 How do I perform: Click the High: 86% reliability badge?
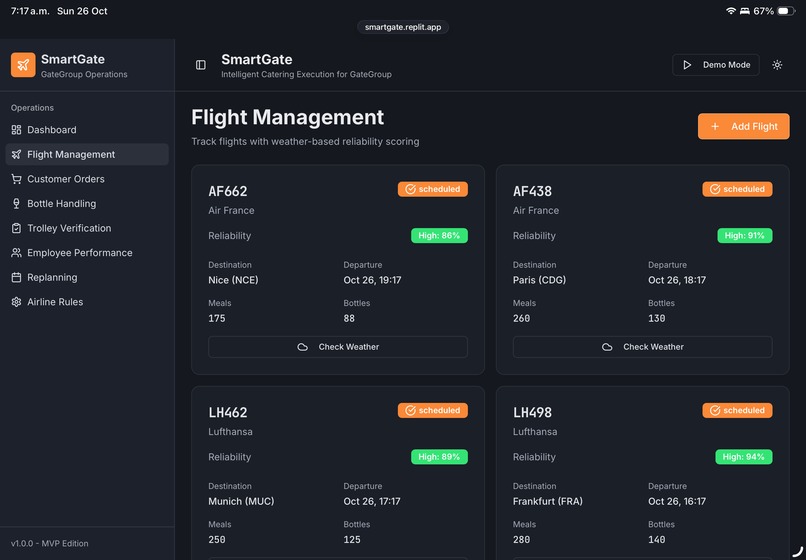pyautogui.click(x=439, y=236)
